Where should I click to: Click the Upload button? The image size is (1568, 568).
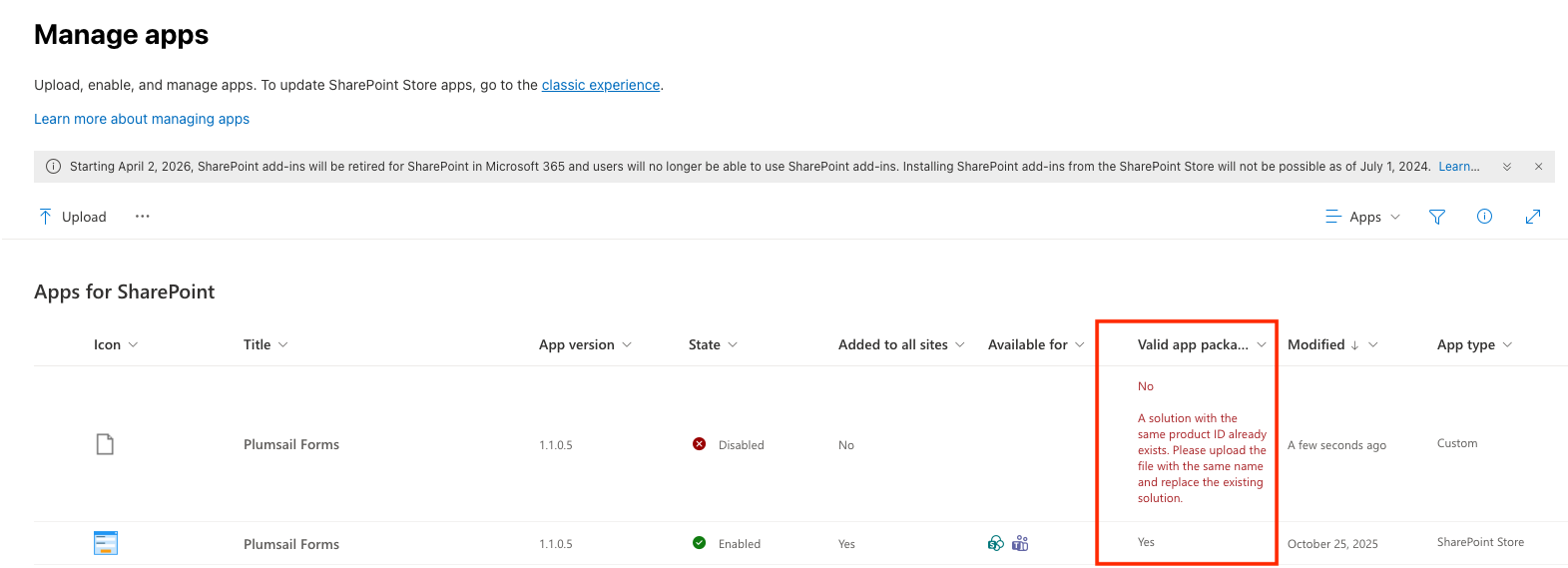coord(73,217)
